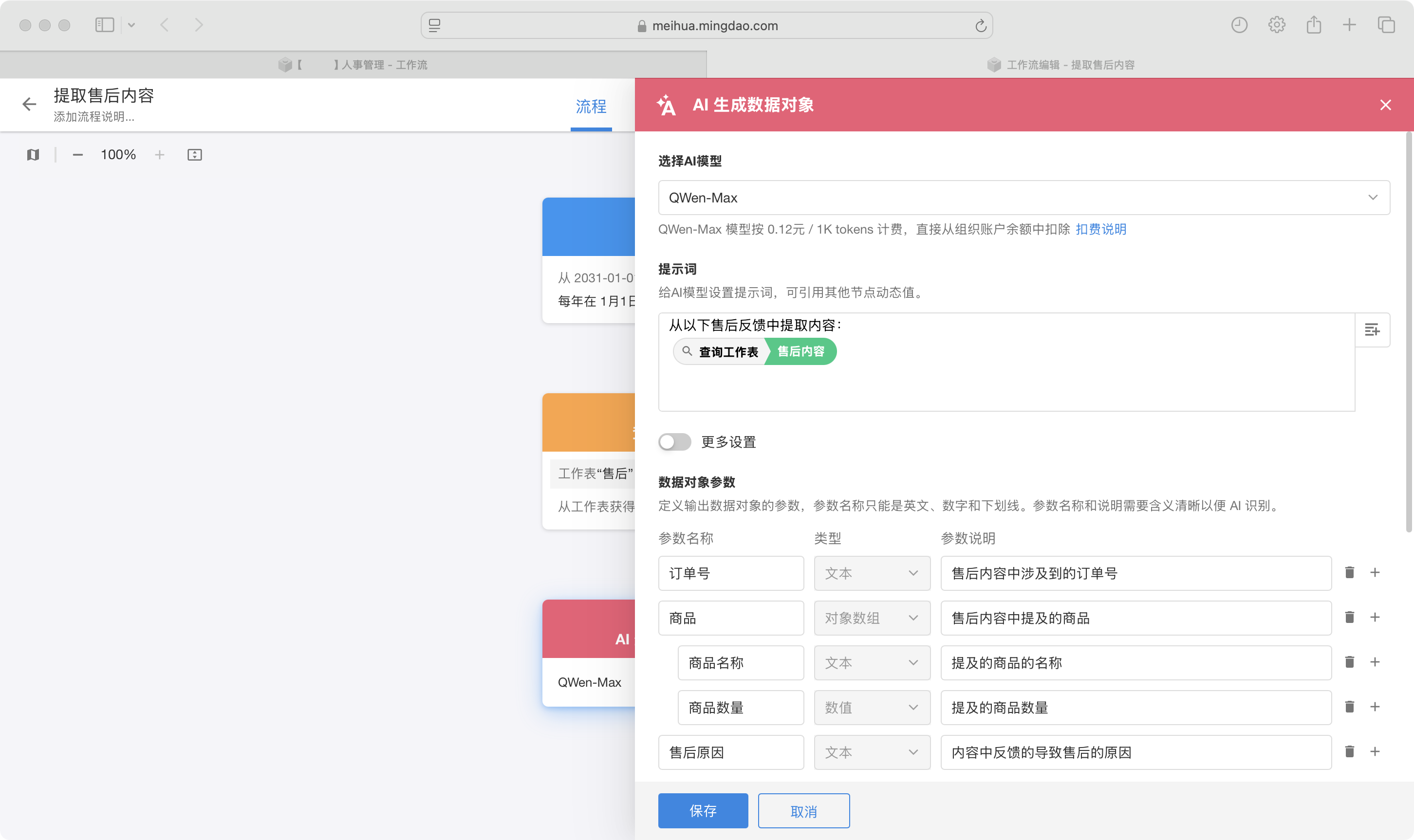
Task: Click description field 提及的商品的名称
Action: pyautogui.click(x=1136, y=663)
